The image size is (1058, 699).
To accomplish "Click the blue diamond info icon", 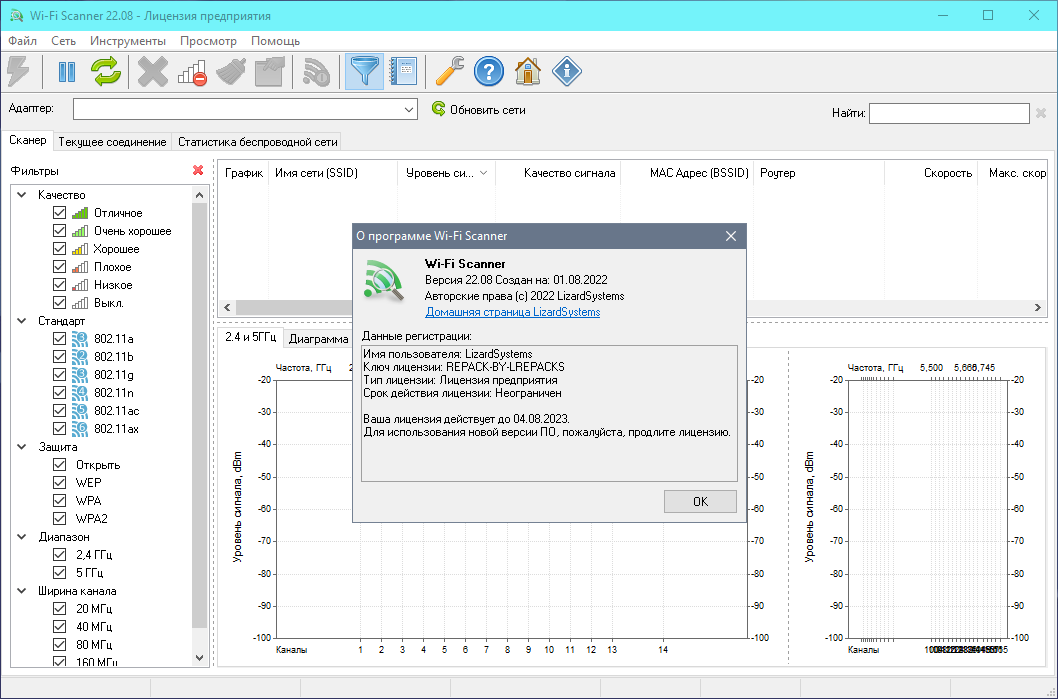I will pos(567,71).
